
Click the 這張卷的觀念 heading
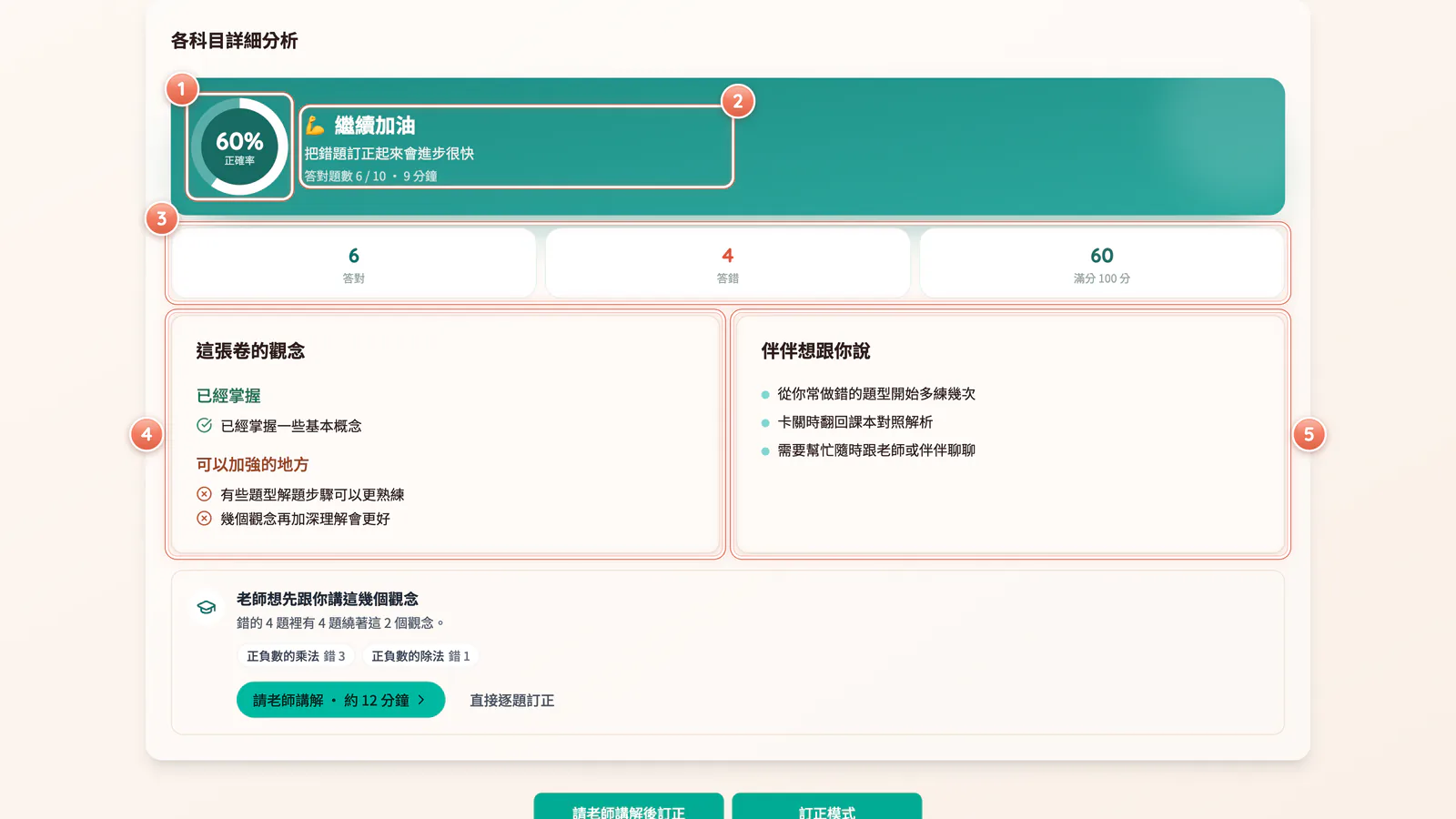tap(250, 351)
